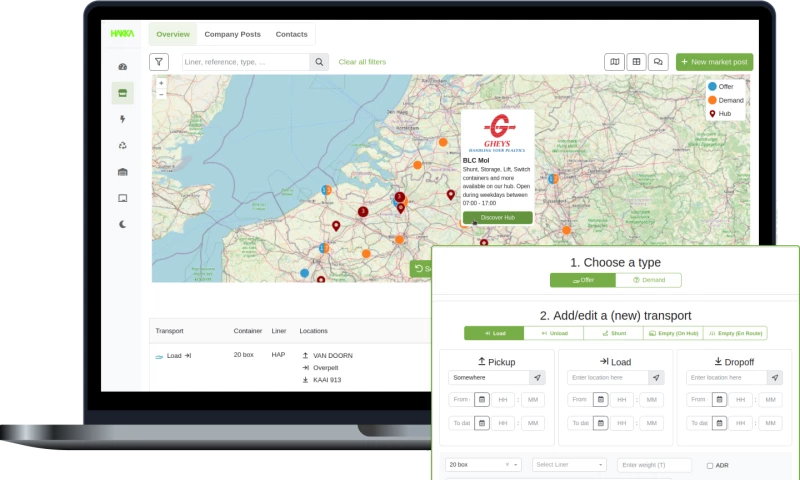800x480 pixels.
Task: Select the Empty (En Route) tab
Action: point(735,333)
